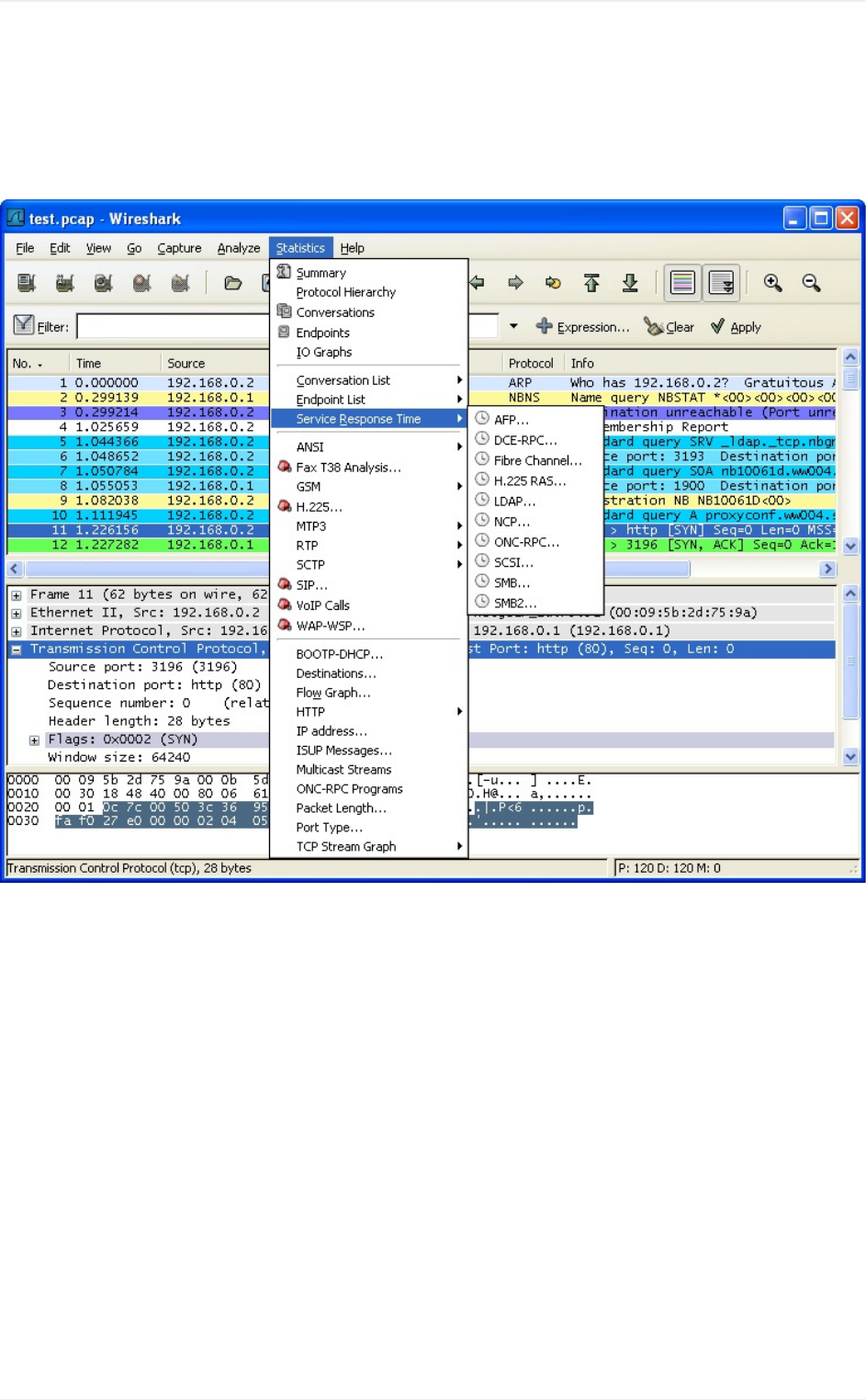
Task: Choose Conversations menu entry
Action: click(369, 312)
